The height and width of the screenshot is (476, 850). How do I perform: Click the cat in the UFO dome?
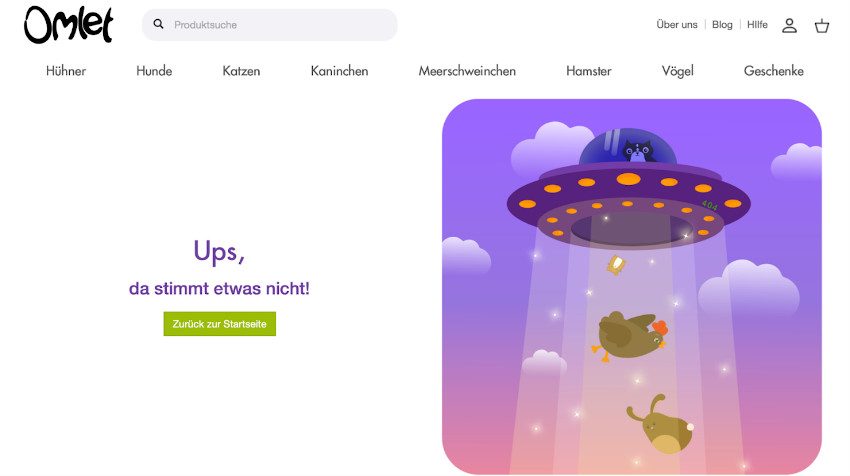pos(638,150)
